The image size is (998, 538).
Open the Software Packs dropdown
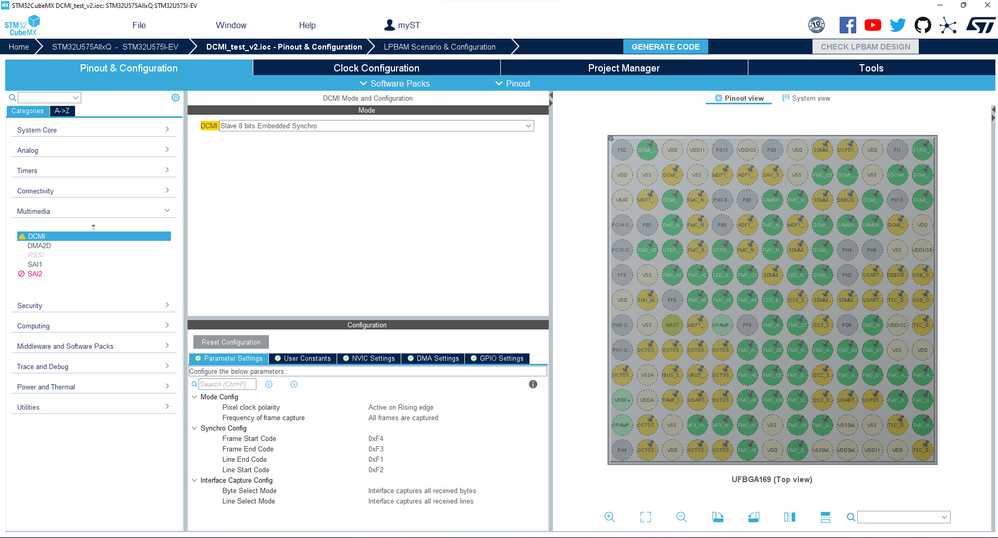point(395,83)
